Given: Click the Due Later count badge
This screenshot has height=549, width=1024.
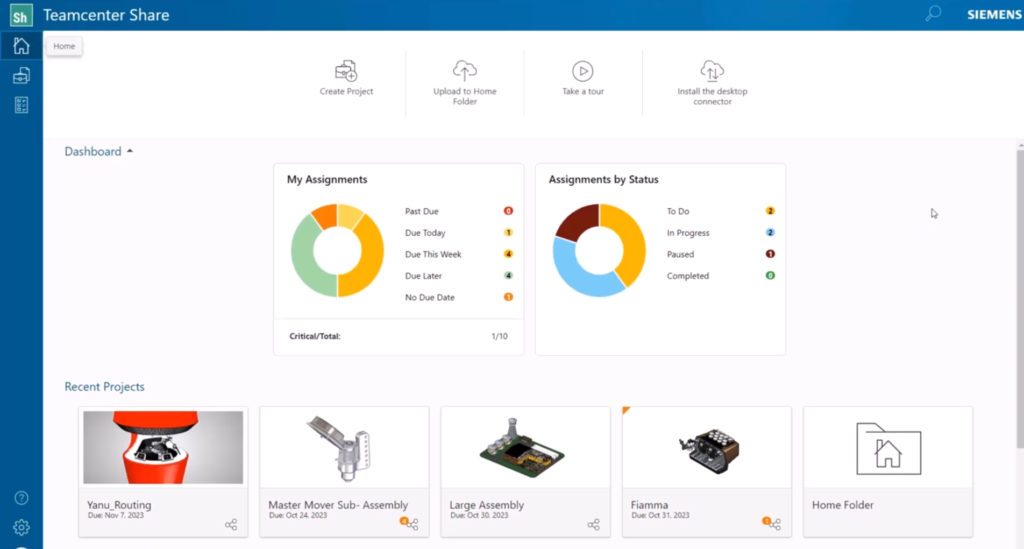Looking at the screenshot, I should click(508, 275).
